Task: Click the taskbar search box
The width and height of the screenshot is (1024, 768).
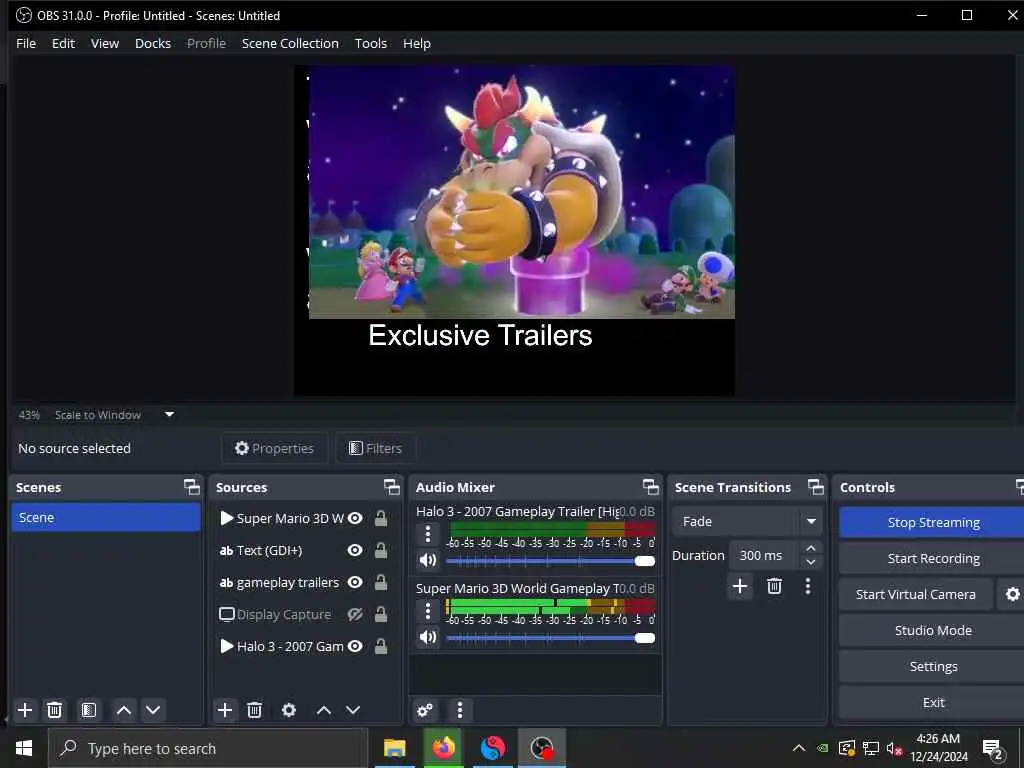Action: (x=208, y=748)
